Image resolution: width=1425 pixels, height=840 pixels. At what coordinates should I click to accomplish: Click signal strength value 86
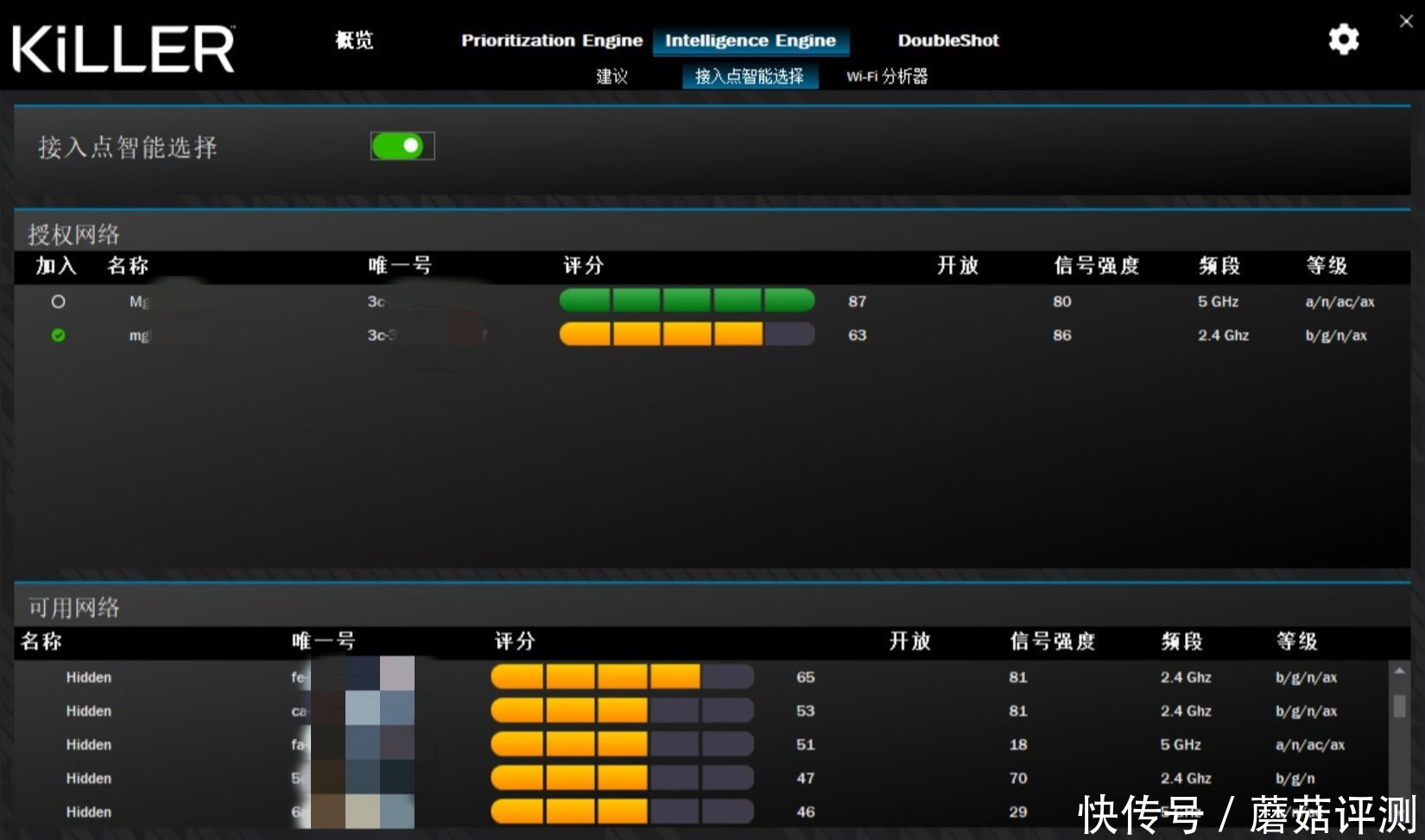pyautogui.click(x=1062, y=335)
